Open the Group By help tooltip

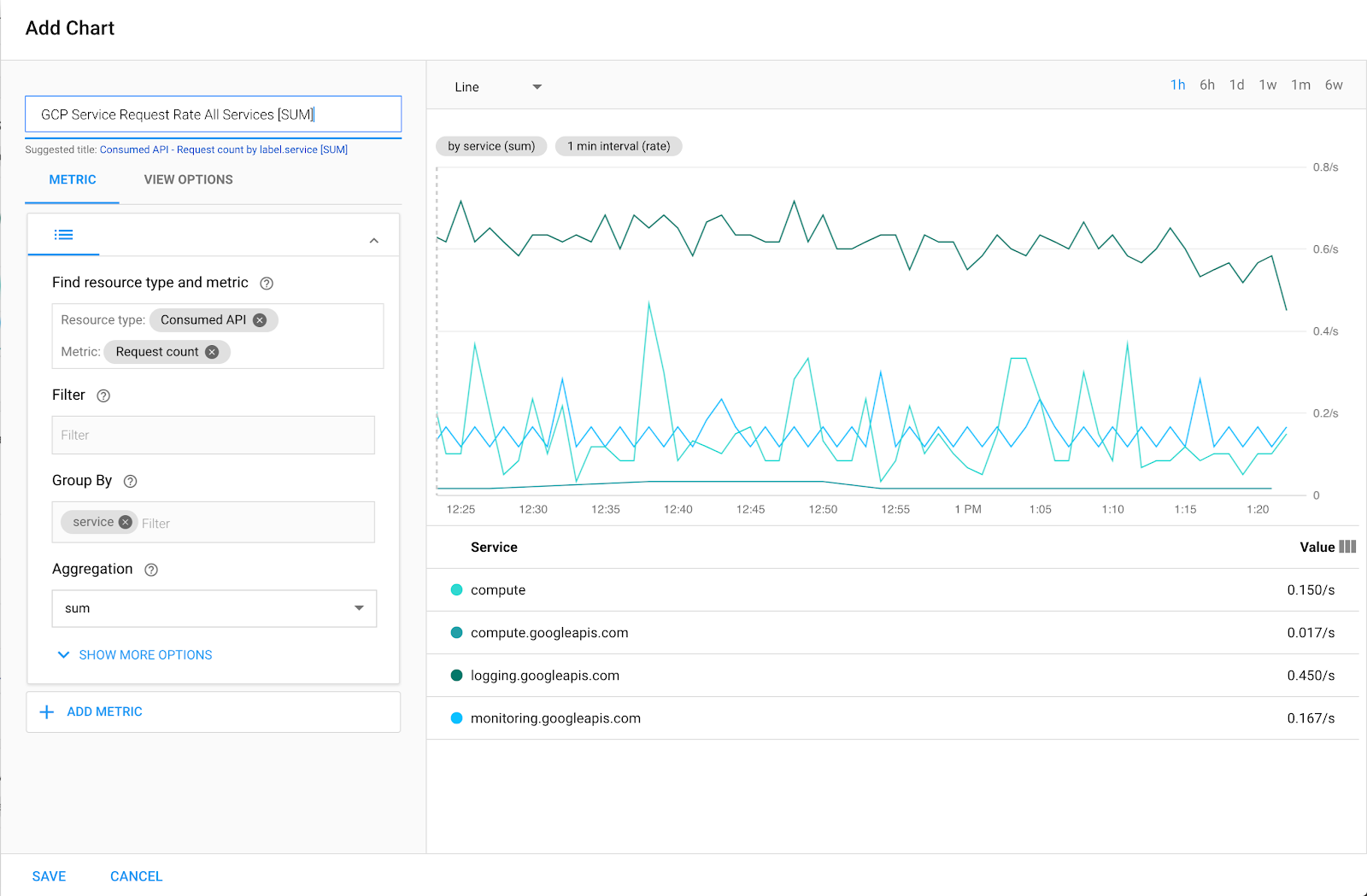(129, 481)
